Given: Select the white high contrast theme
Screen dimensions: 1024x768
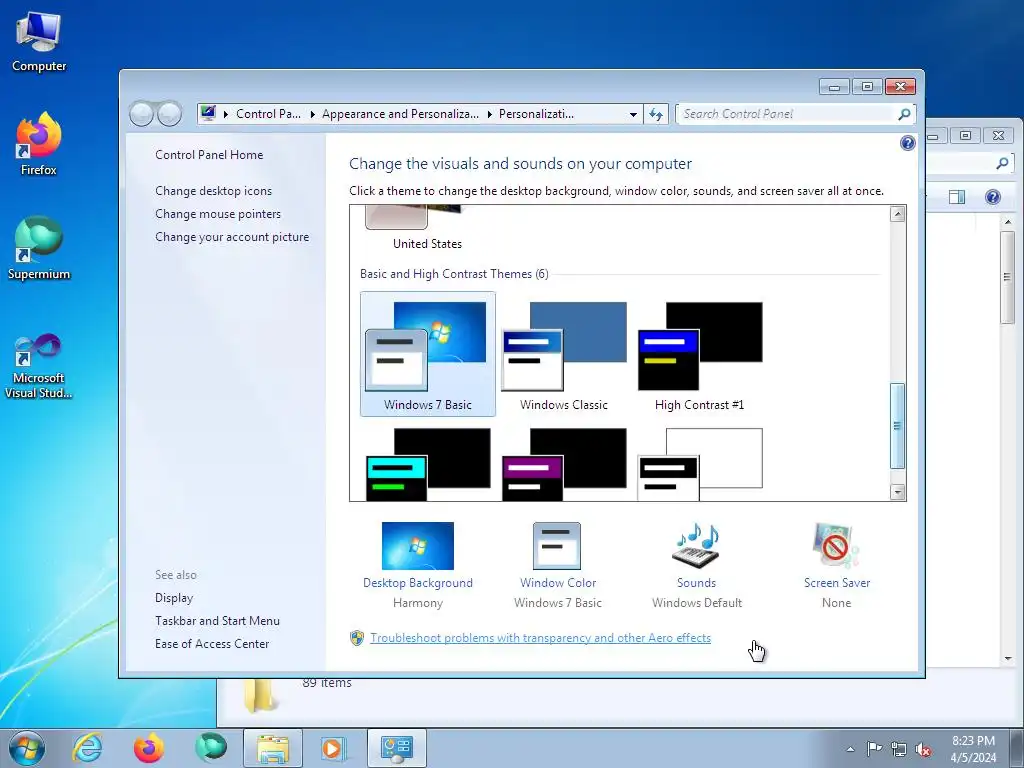Looking at the screenshot, I should pos(699,464).
